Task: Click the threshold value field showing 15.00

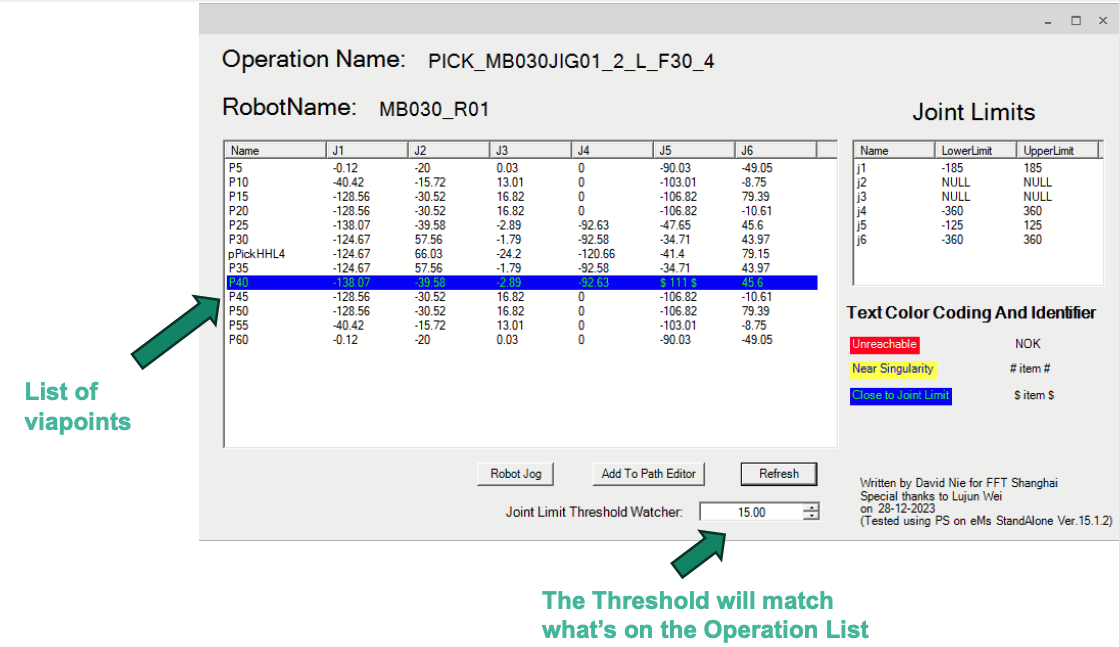Action: tap(750, 512)
